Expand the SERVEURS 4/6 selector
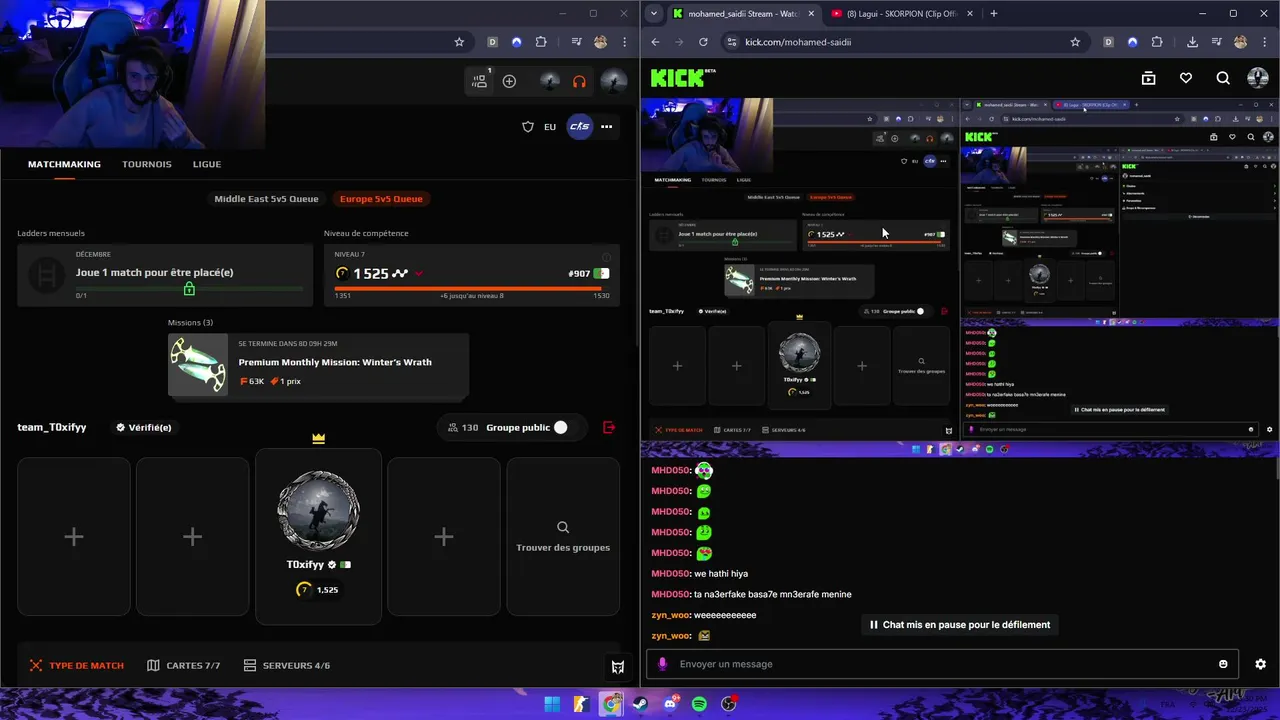 tap(286, 665)
